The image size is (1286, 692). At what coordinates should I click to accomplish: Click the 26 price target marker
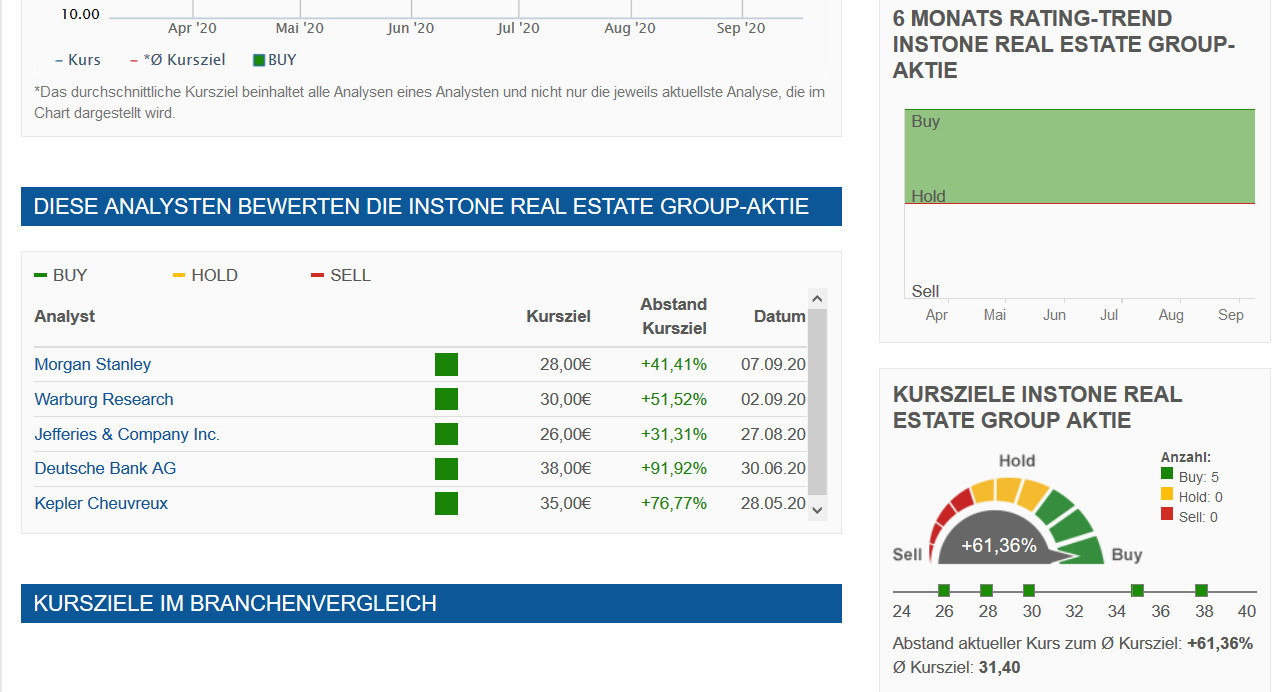pos(944,591)
